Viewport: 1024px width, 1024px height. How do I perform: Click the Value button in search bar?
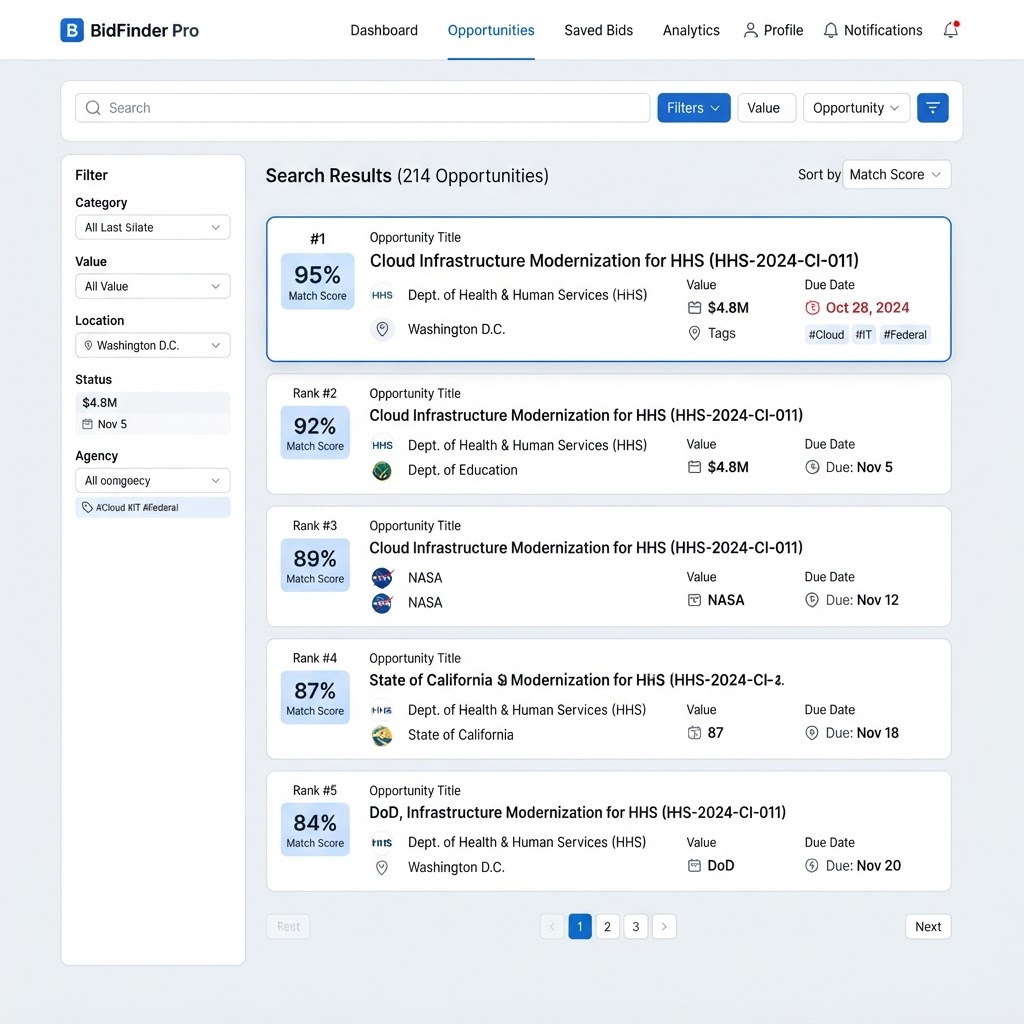pyautogui.click(x=767, y=108)
